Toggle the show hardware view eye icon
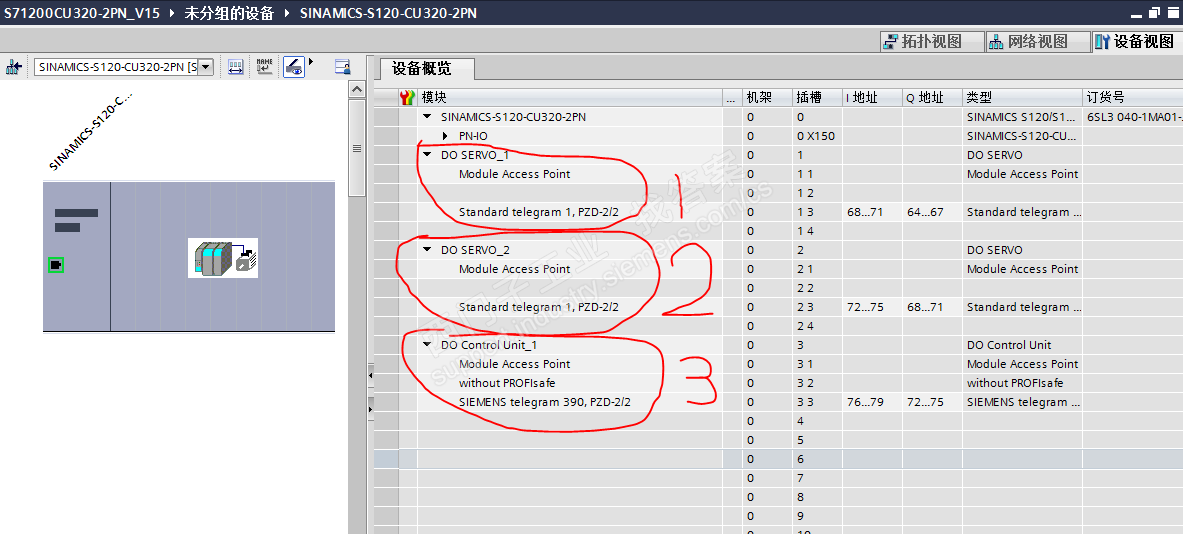Screen dimensions: 1183x534 294,67
